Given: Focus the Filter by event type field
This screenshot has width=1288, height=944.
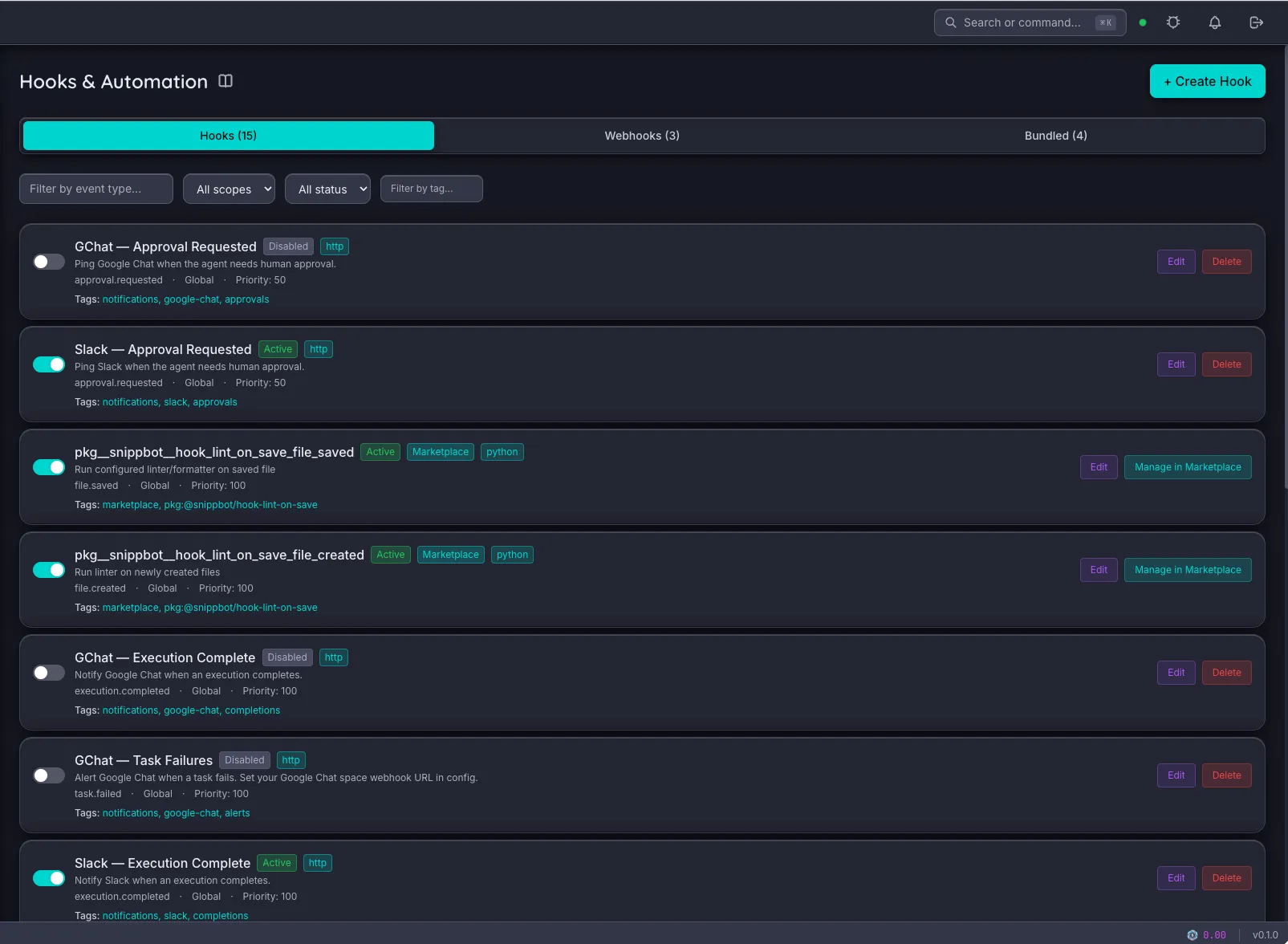Looking at the screenshot, I should [96, 189].
